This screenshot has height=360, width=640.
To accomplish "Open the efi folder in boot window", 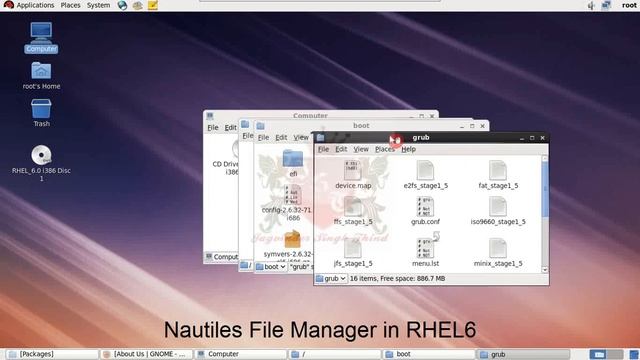I will tap(293, 159).
